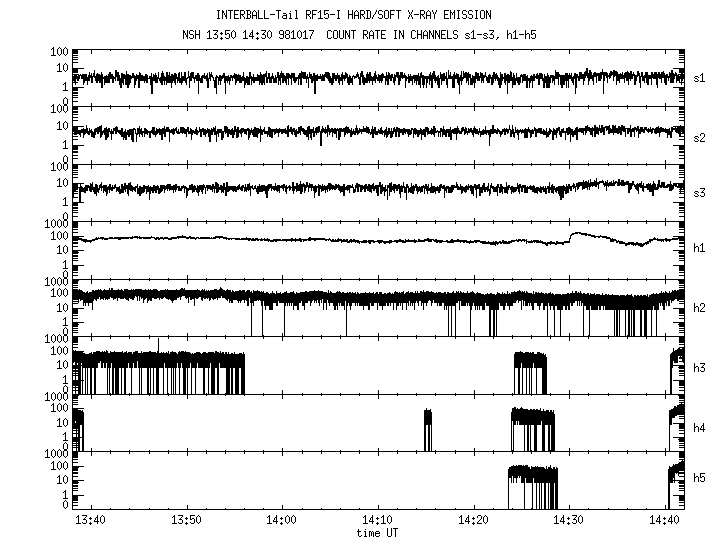Image resolution: width=720 pixels, height=550 pixels.
Task: Click the s2 channel label
Action: click(x=700, y=137)
